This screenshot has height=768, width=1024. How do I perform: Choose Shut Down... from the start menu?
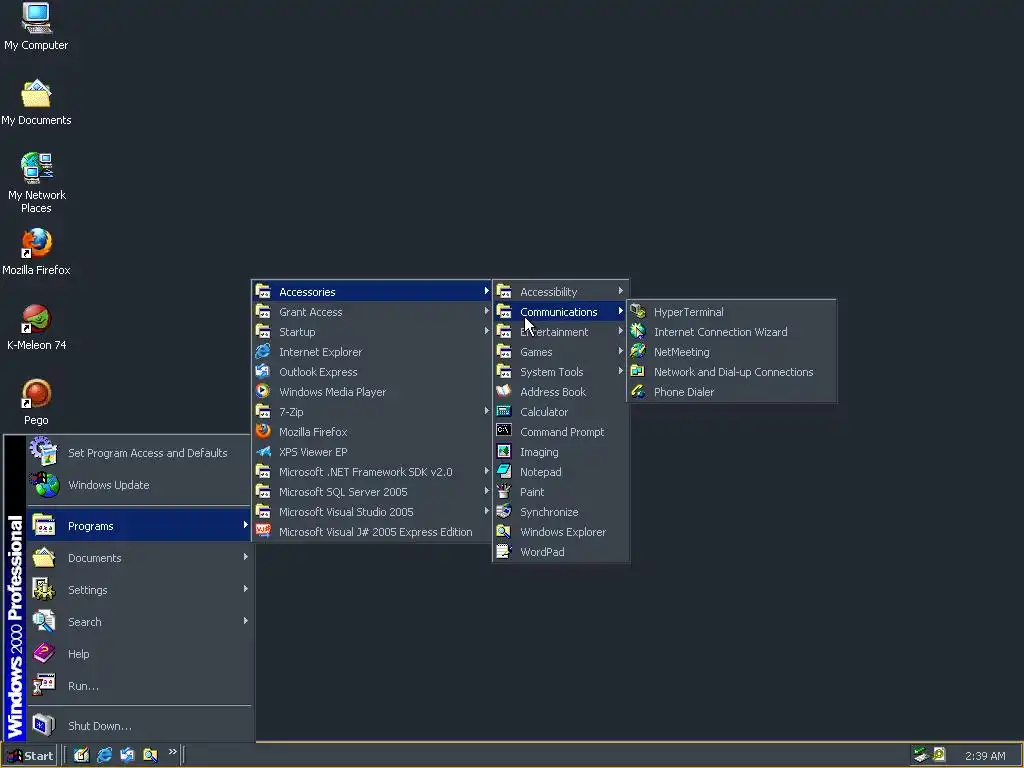tap(139, 726)
